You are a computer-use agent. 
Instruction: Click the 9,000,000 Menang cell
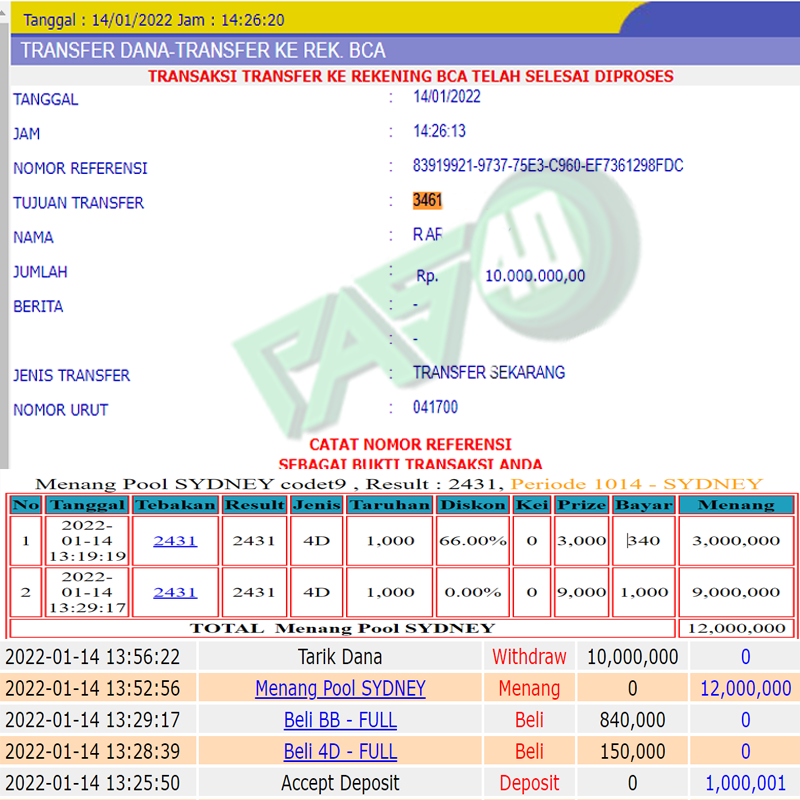pos(736,592)
